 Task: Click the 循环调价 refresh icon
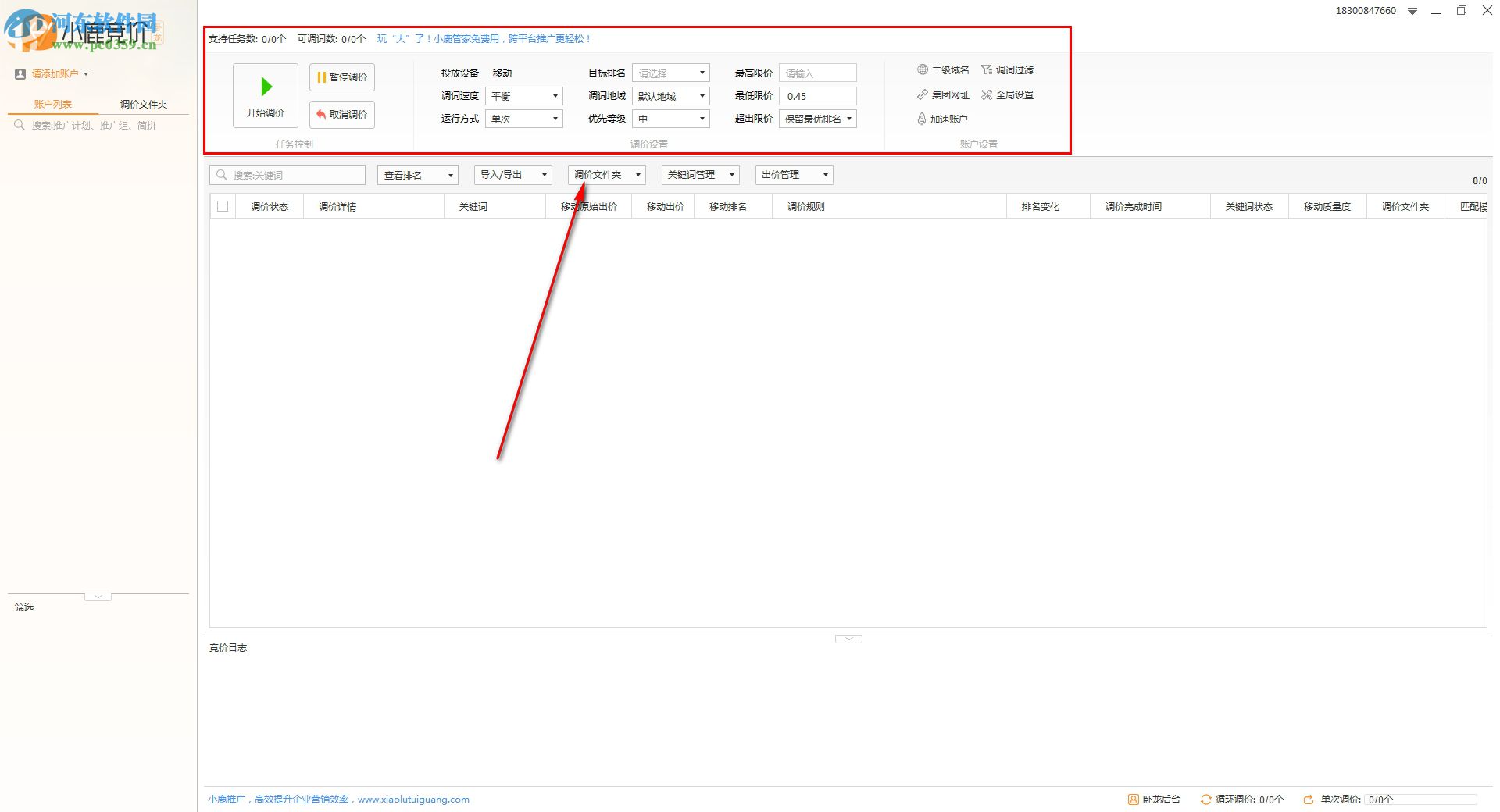click(x=1205, y=800)
